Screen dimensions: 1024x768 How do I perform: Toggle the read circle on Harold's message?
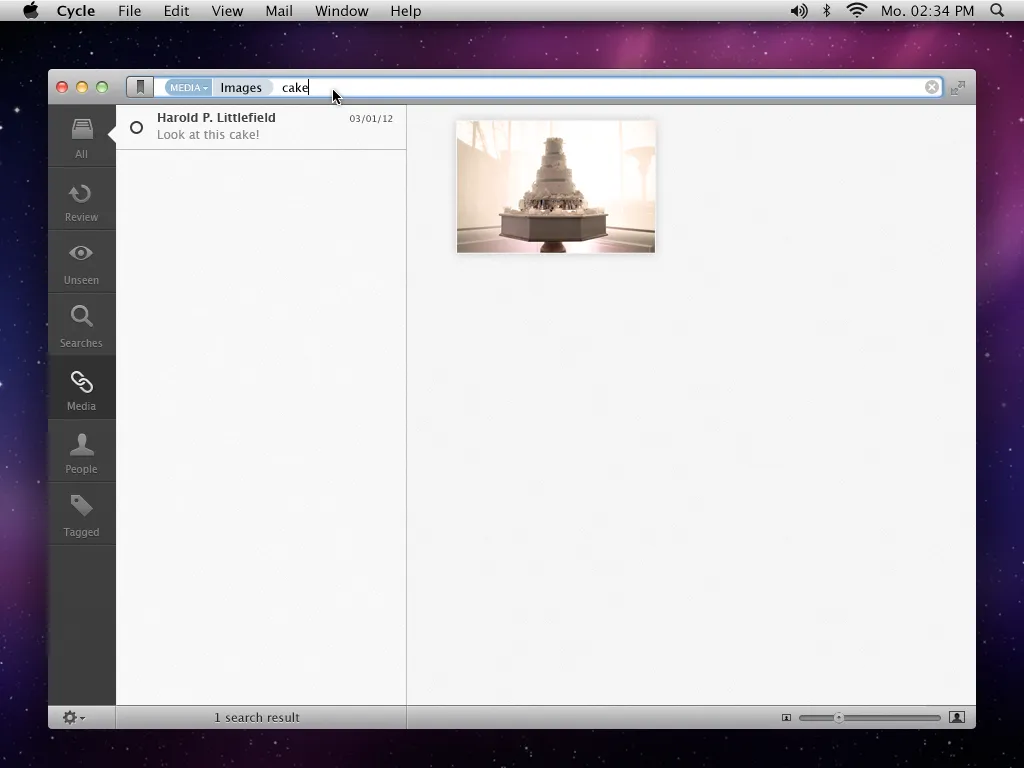(x=136, y=127)
